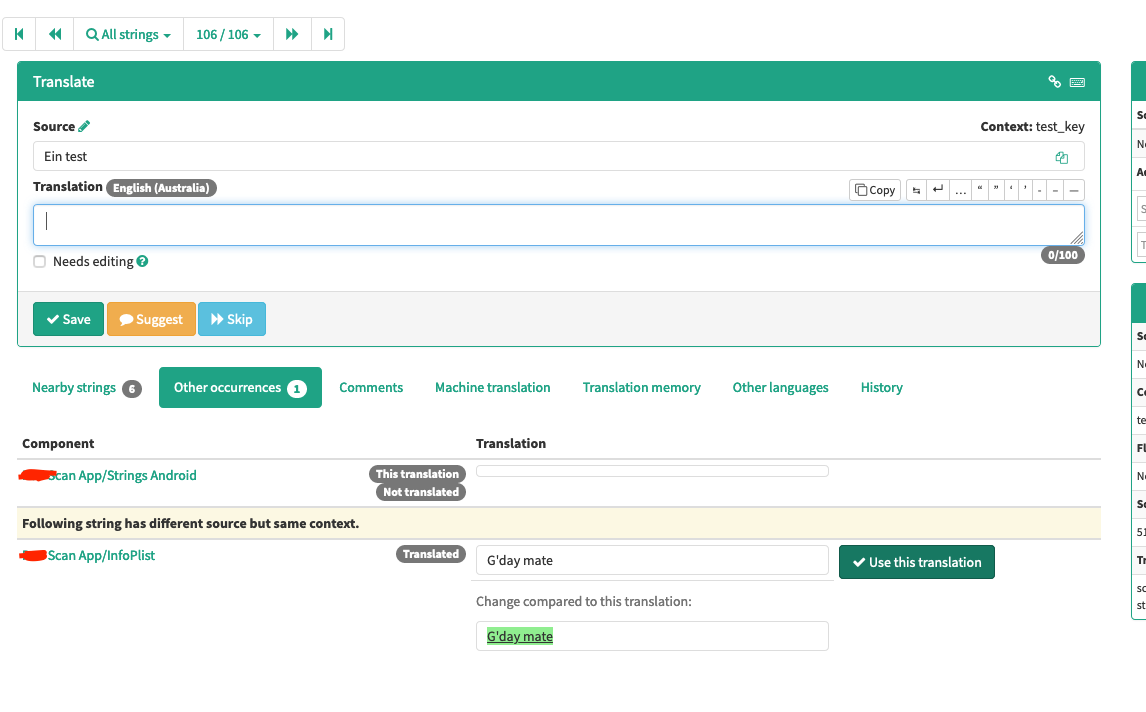Insert a left double quotation mark
Viewport: 1146px width, 712px height.
pyautogui.click(x=979, y=190)
